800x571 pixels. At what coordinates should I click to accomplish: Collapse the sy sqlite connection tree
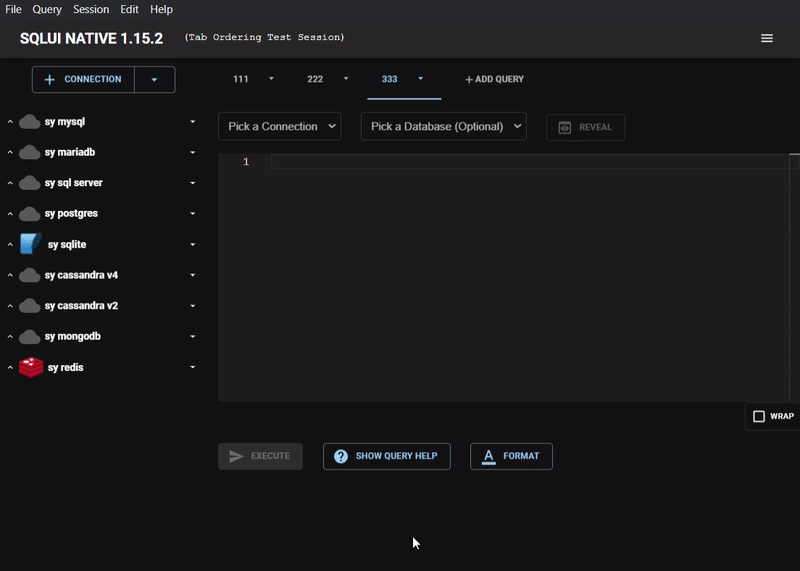(x=10, y=244)
